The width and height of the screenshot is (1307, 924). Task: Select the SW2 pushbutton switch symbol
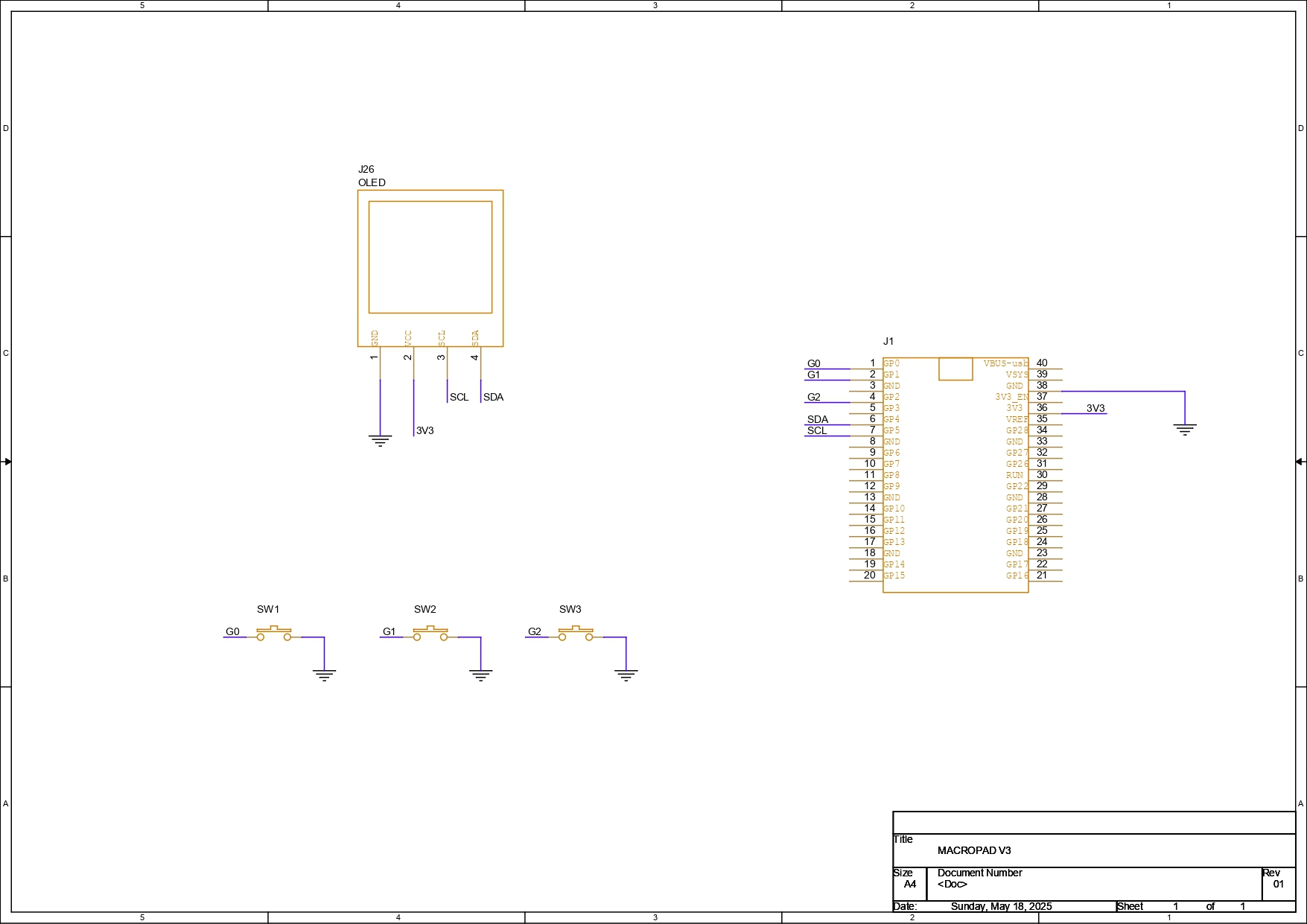tap(430, 634)
